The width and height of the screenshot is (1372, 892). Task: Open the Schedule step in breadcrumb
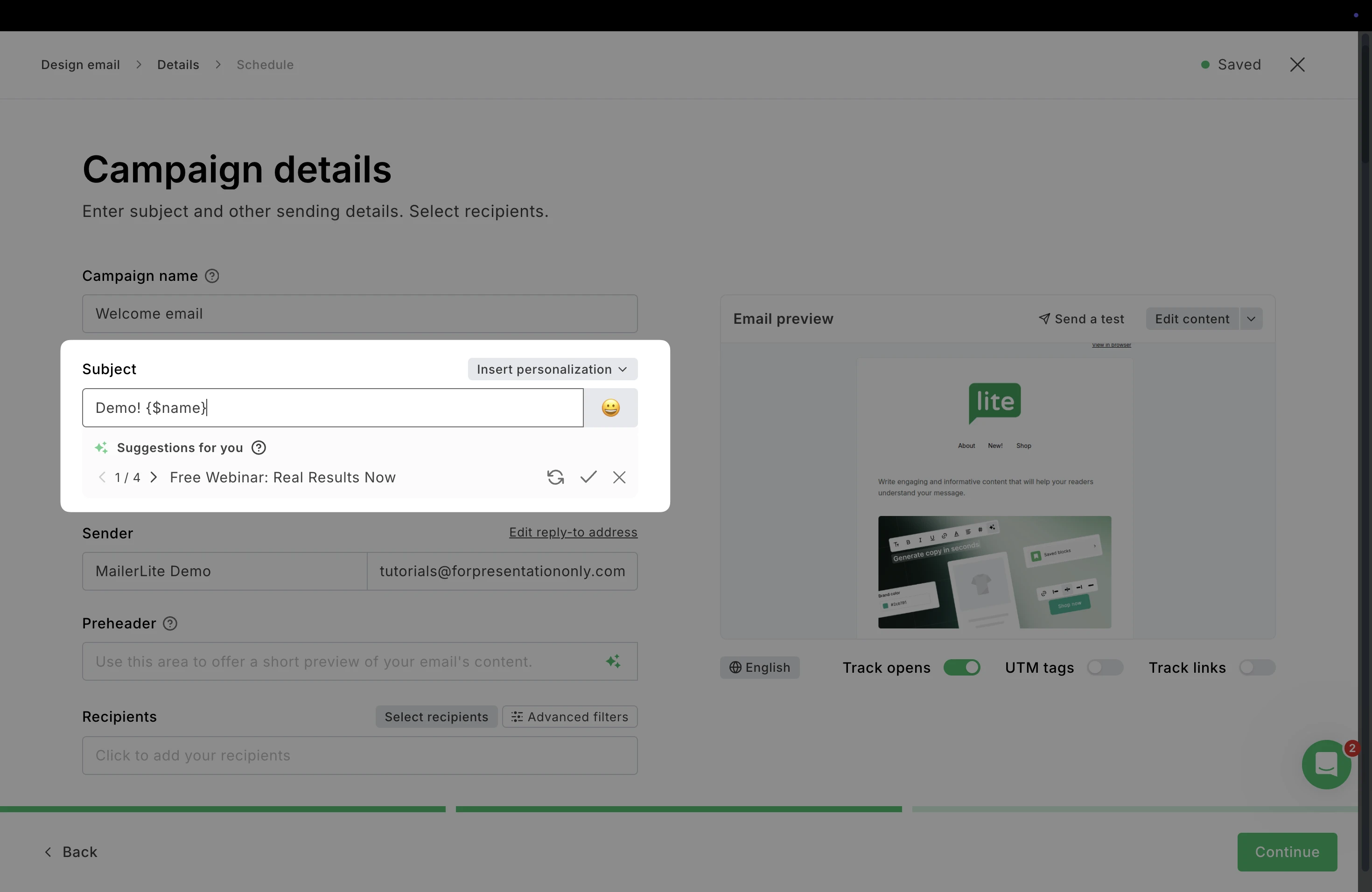(x=265, y=64)
